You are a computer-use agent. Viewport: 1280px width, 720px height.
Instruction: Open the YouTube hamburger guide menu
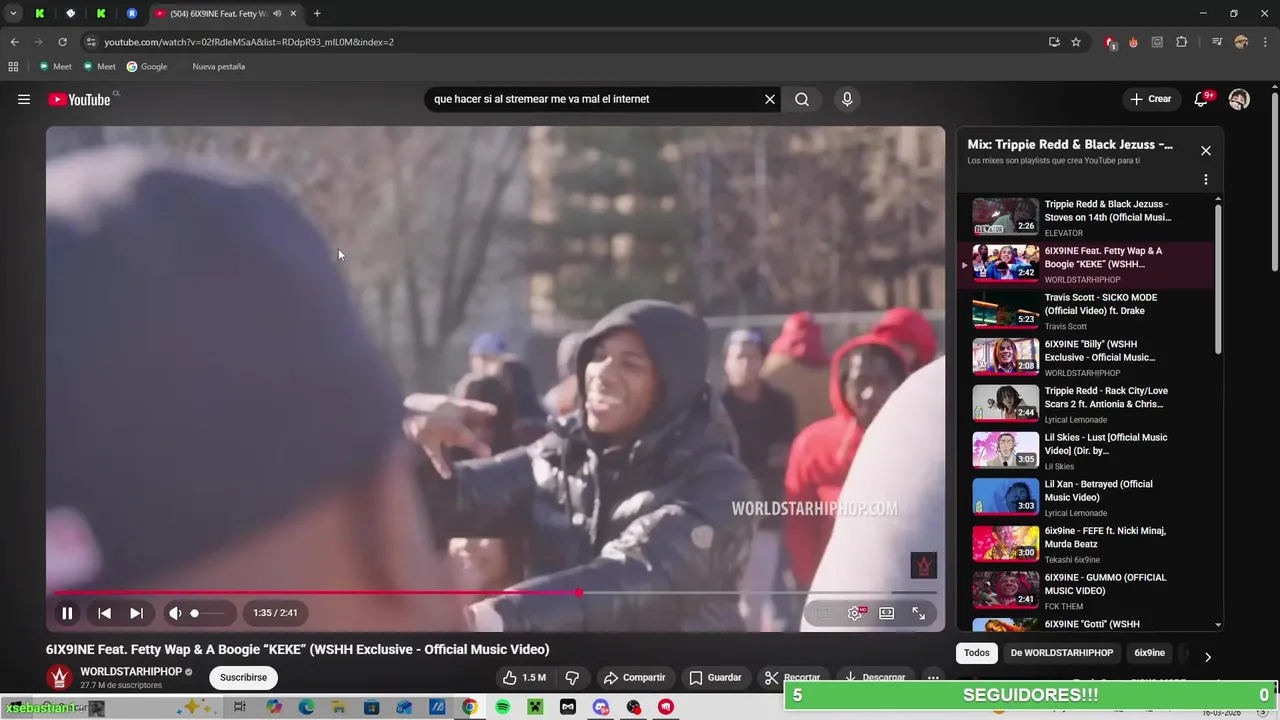24,99
